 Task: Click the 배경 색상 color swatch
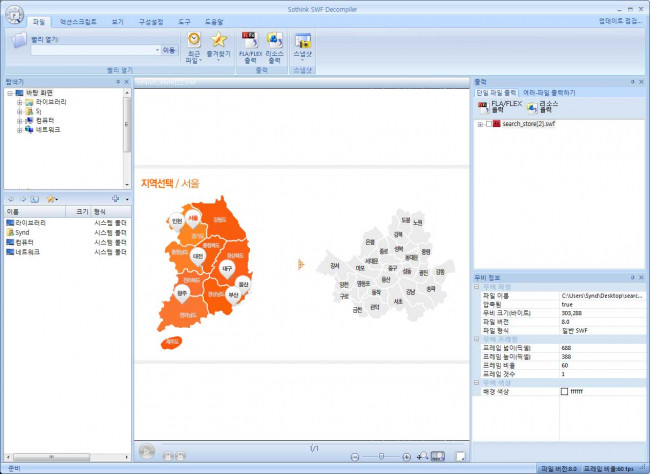564,391
